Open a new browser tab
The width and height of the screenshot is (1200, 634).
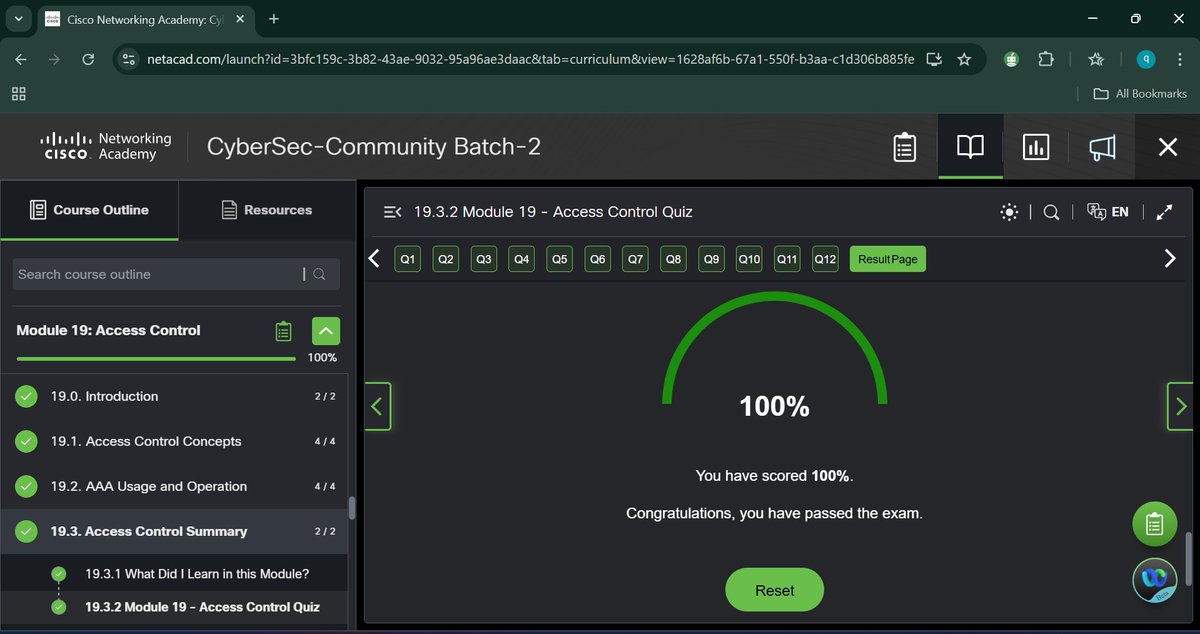(274, 19)
